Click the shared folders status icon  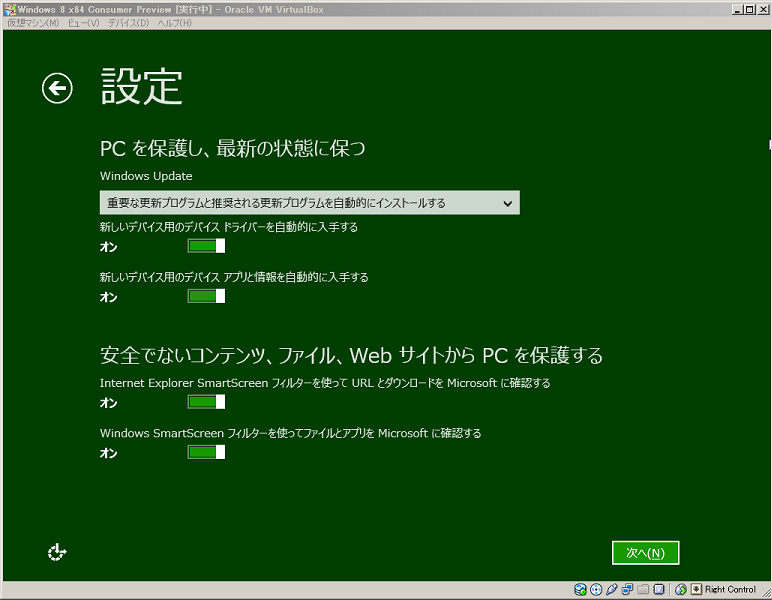(x=644, y=590)
